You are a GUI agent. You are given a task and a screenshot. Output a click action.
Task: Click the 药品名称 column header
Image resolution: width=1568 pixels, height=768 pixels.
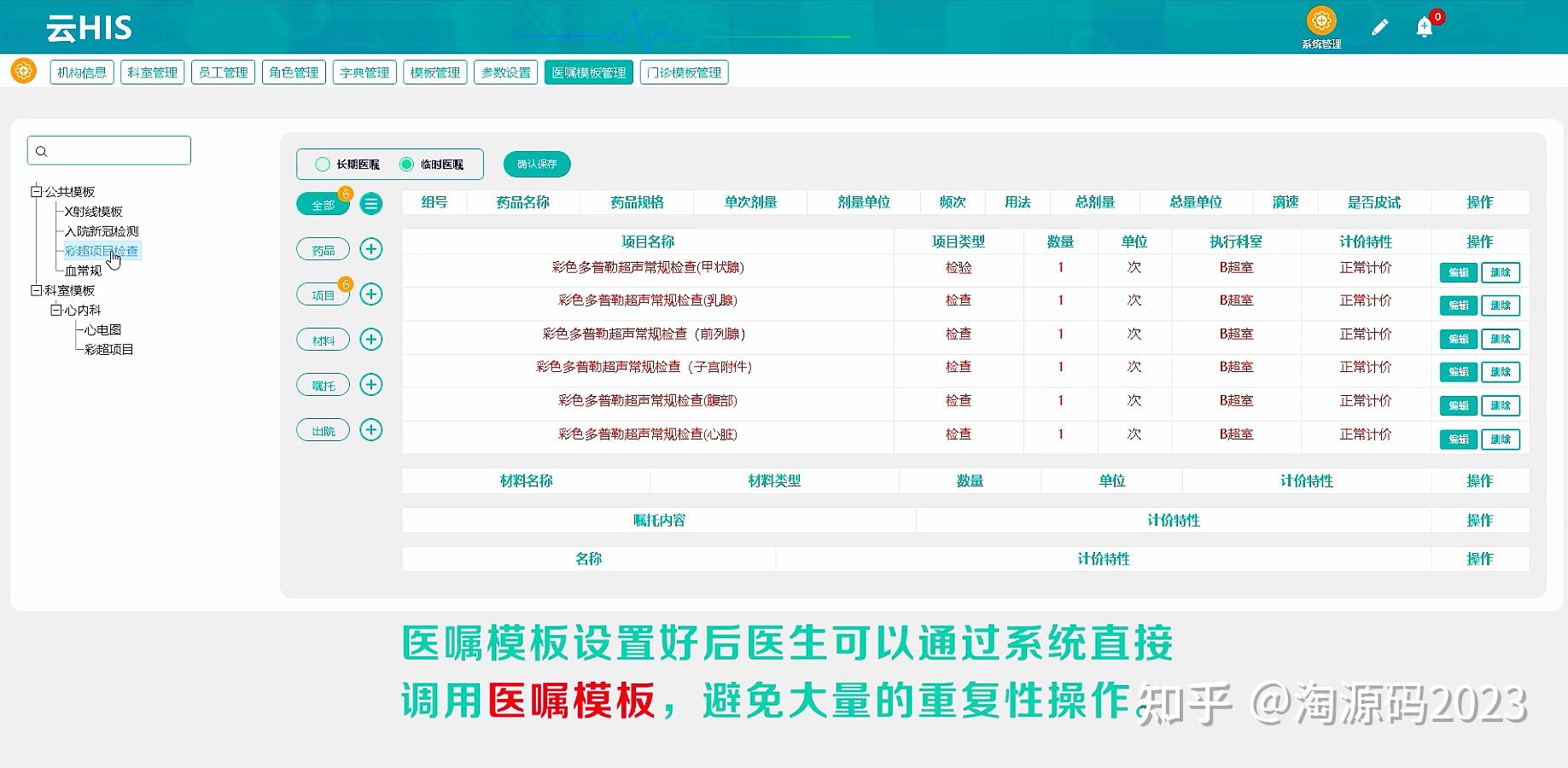(523, 202)
